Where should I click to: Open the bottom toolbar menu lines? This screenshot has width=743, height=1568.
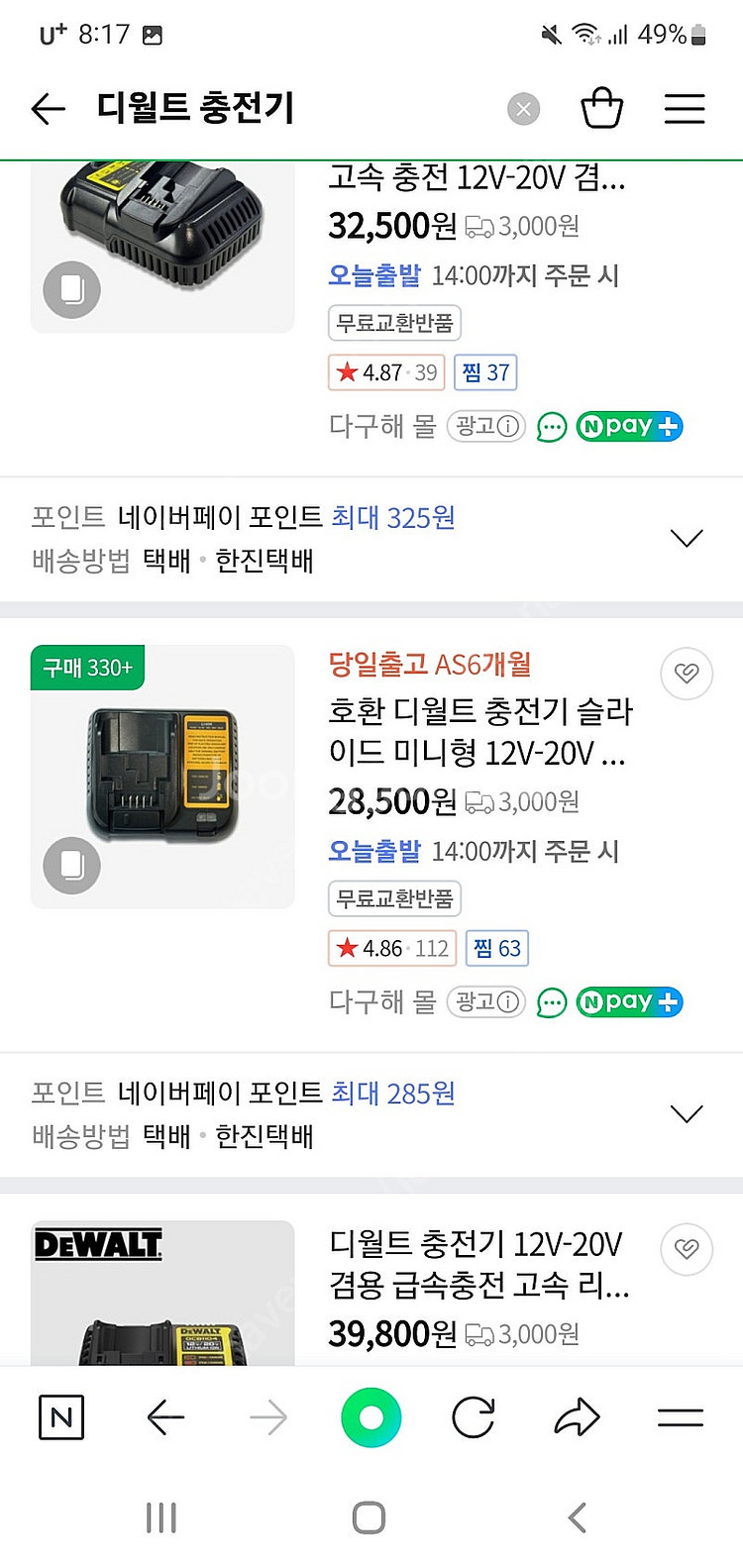pos(681,1417)
